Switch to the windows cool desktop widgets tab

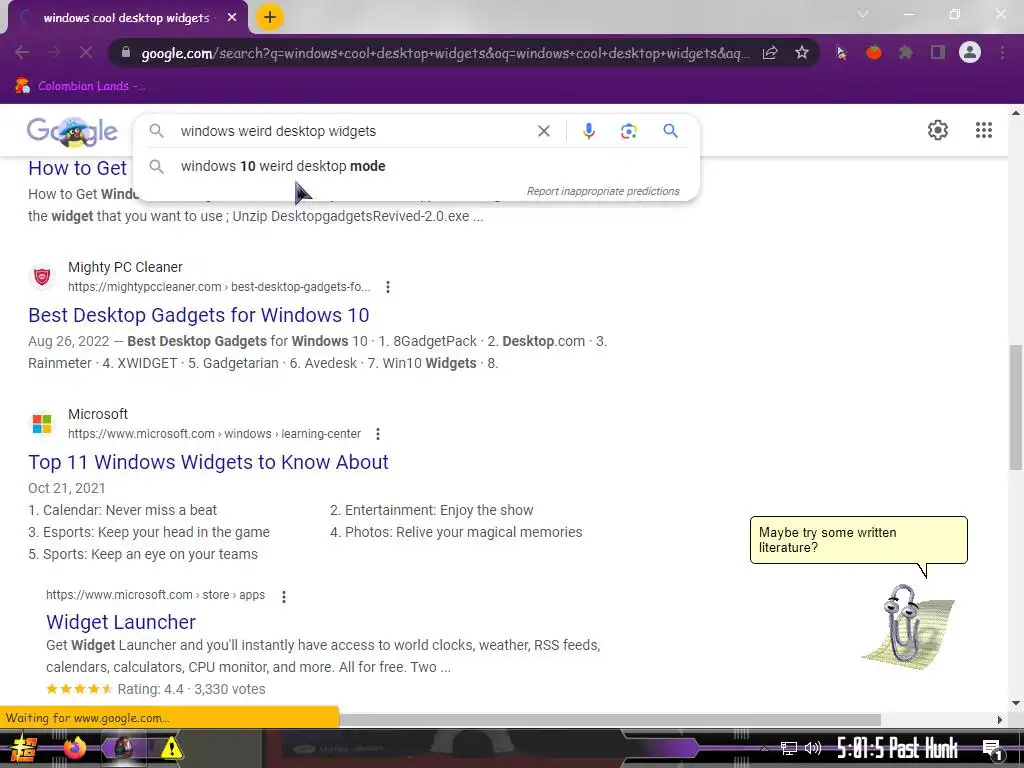pyautogui.click(x=127, y=18)
